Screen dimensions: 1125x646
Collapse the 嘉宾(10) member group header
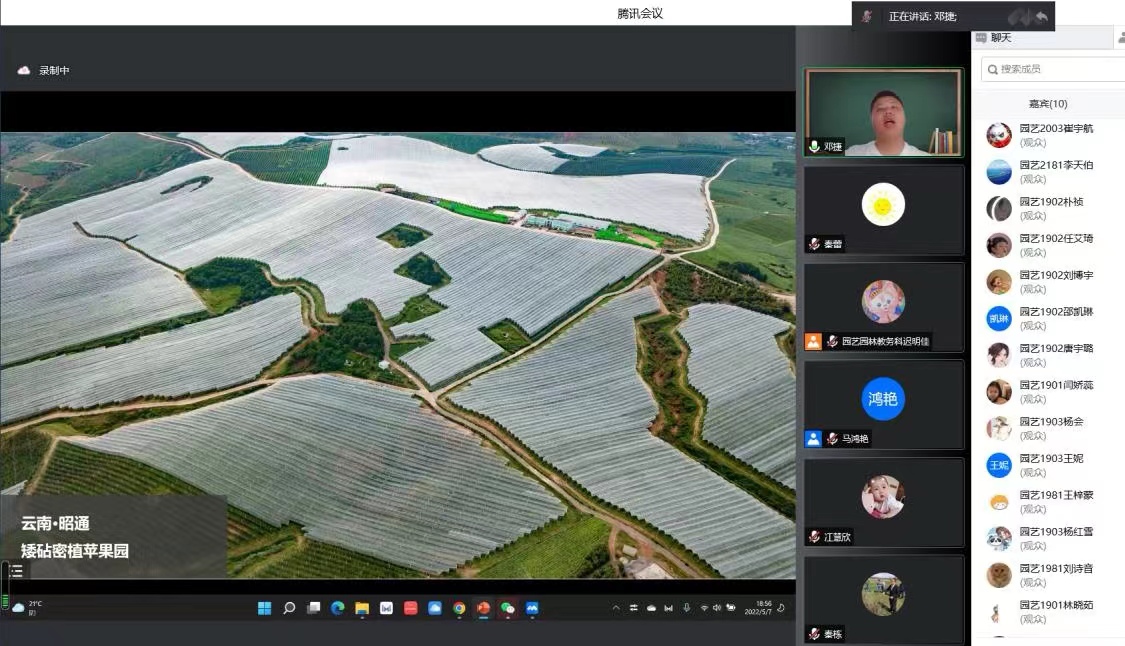(1047, 103)
